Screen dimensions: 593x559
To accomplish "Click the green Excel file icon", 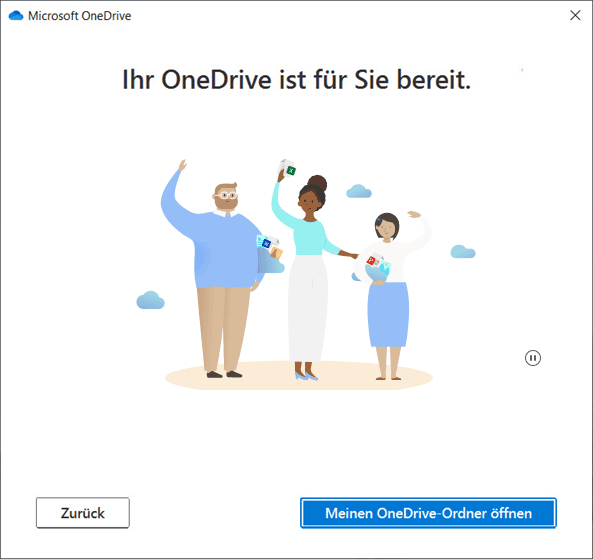I will 290,170.
